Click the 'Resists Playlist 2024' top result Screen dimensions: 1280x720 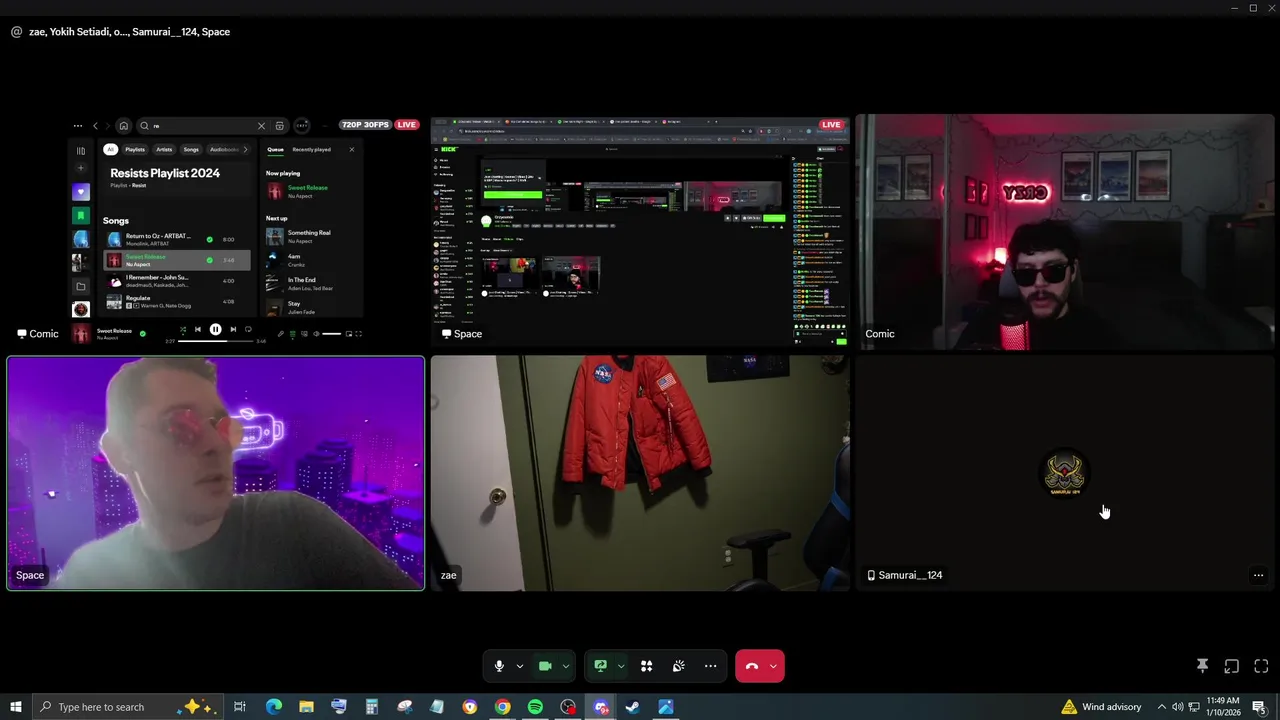165,173
